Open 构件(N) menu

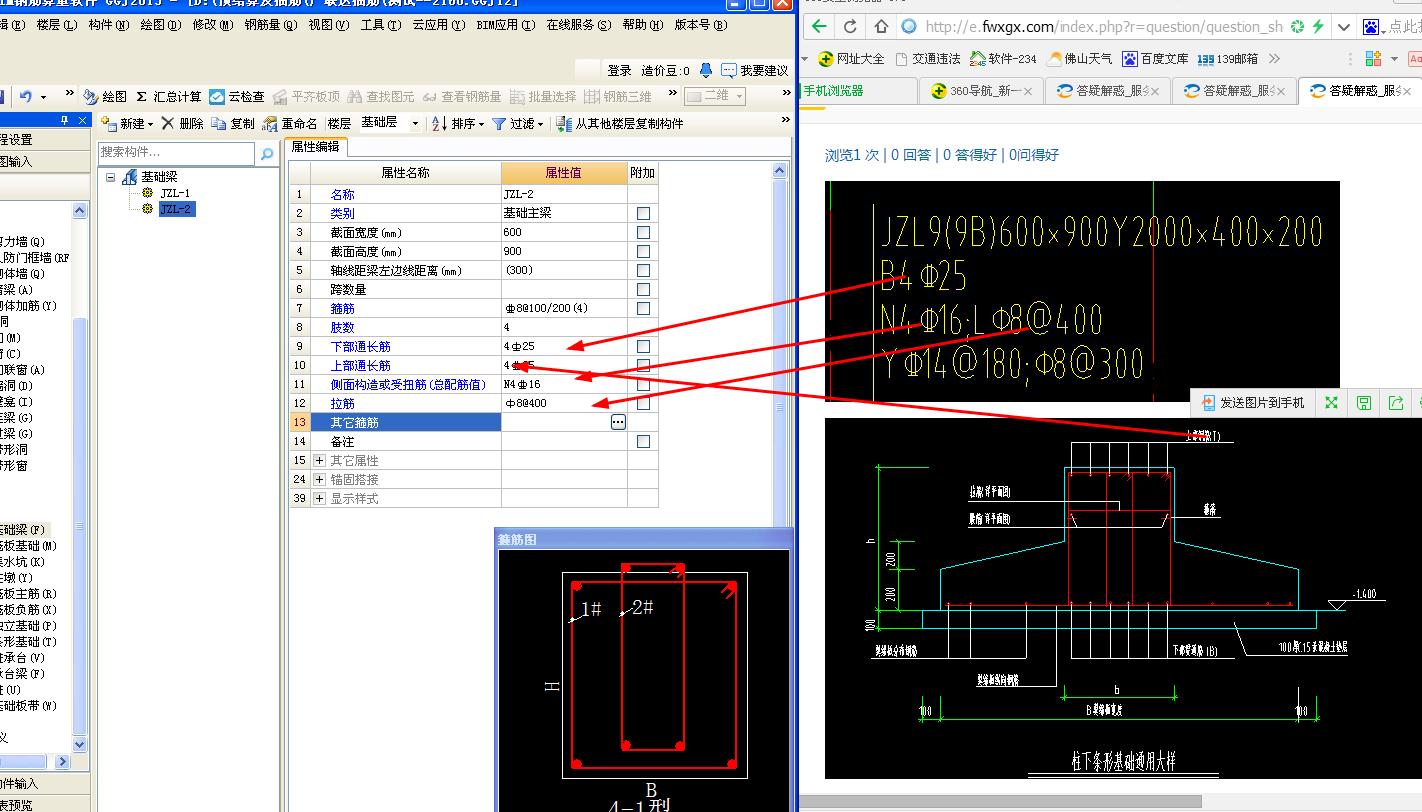[x=108, y=25]
